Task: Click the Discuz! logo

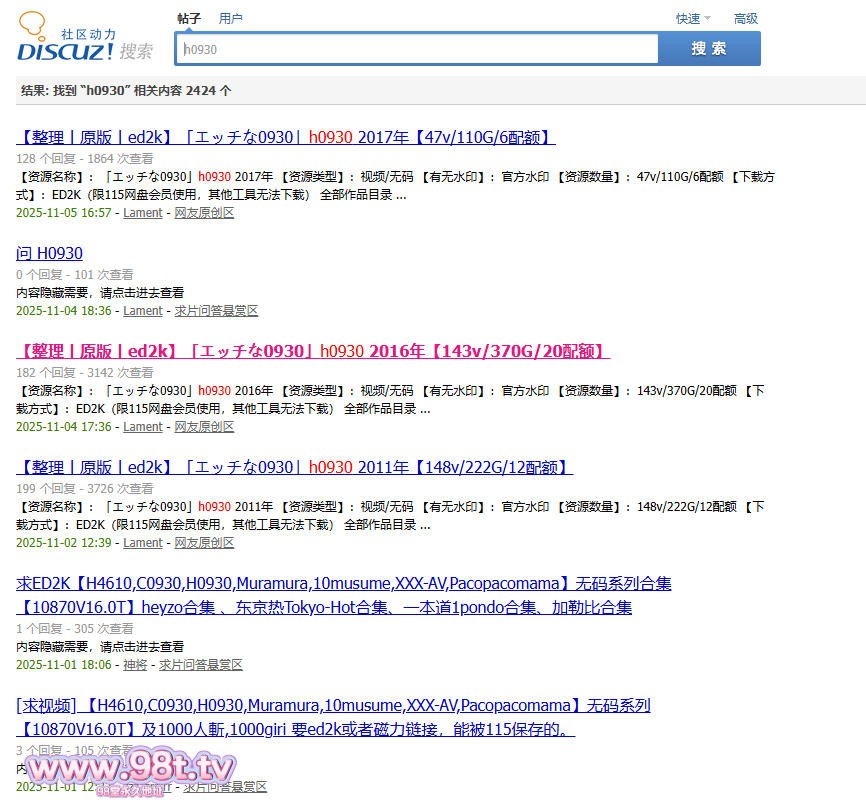Action: 85,40
